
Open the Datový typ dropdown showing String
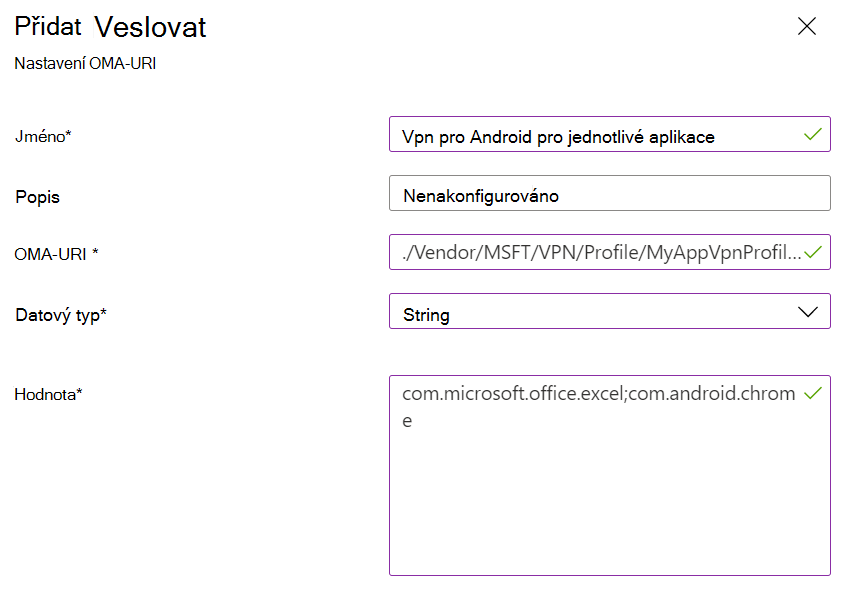click(610, 311)
